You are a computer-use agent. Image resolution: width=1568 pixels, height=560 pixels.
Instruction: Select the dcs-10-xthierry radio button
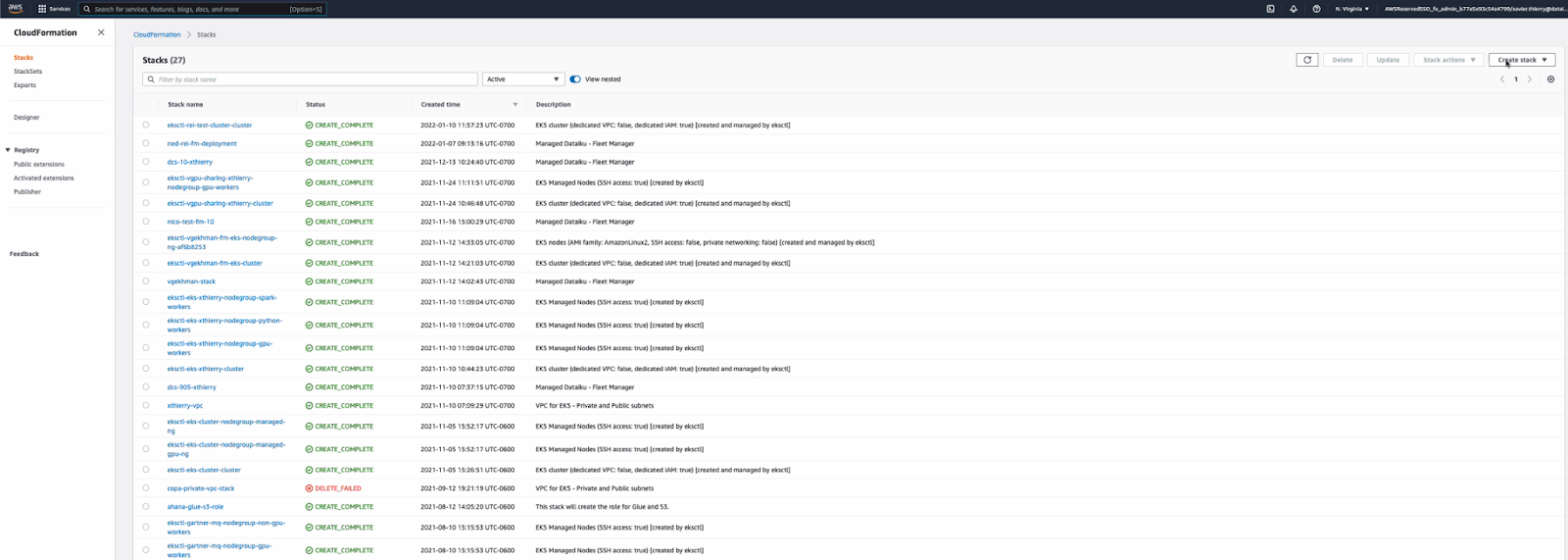[x=146, y=162]
